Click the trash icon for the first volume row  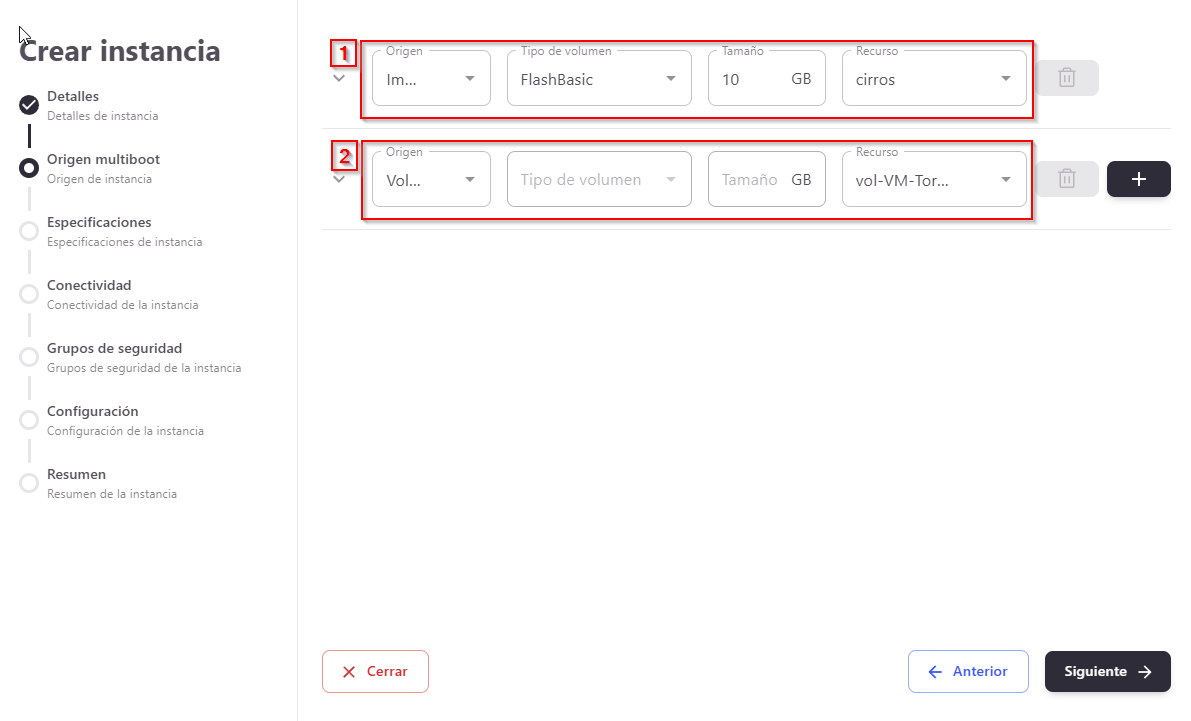click(1067, 78)
